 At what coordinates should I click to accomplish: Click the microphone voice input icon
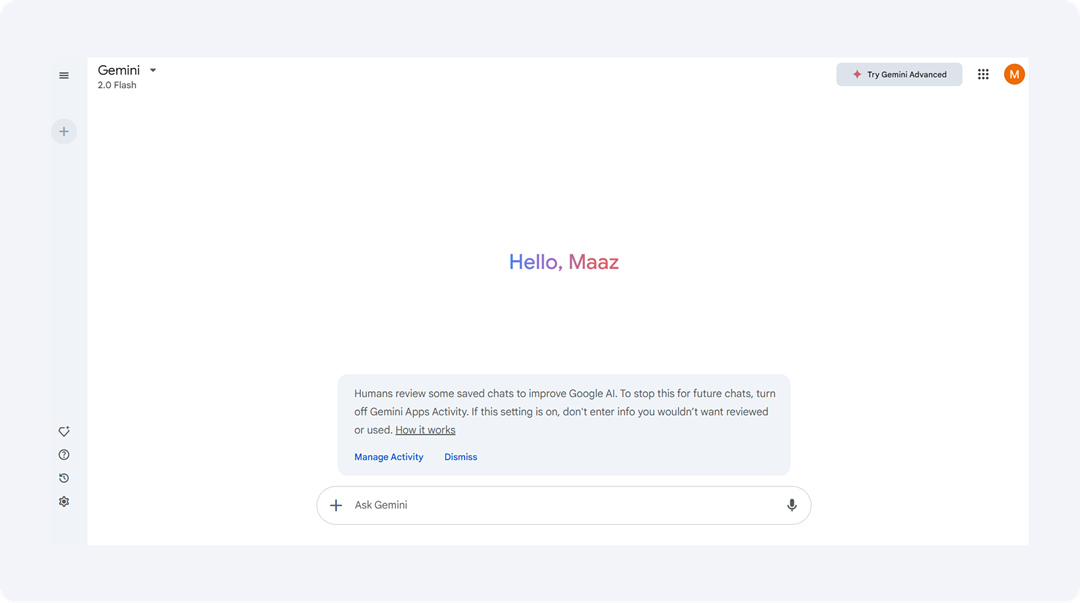(792, 505)
